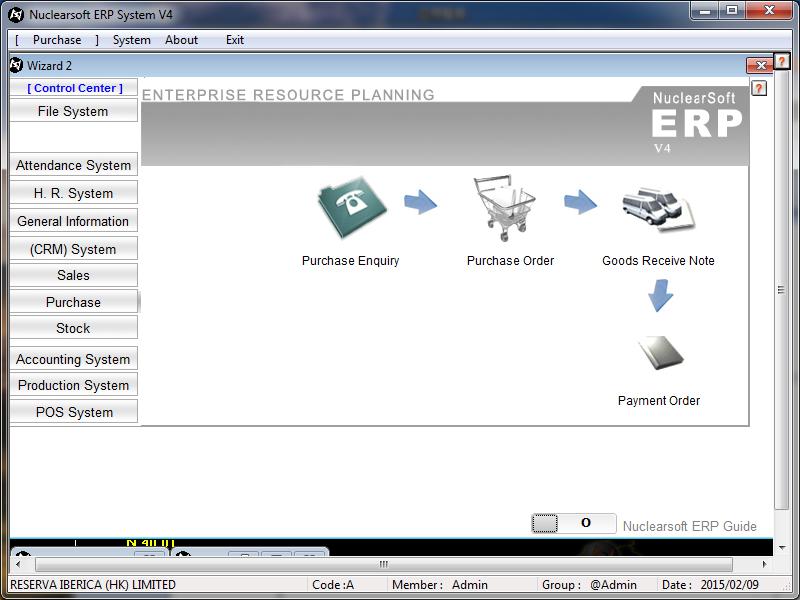This screenshot has width=800, height=600.
Task: Click the Nuclearsoft app icon in the main title bar
Action: click(16, 15)
